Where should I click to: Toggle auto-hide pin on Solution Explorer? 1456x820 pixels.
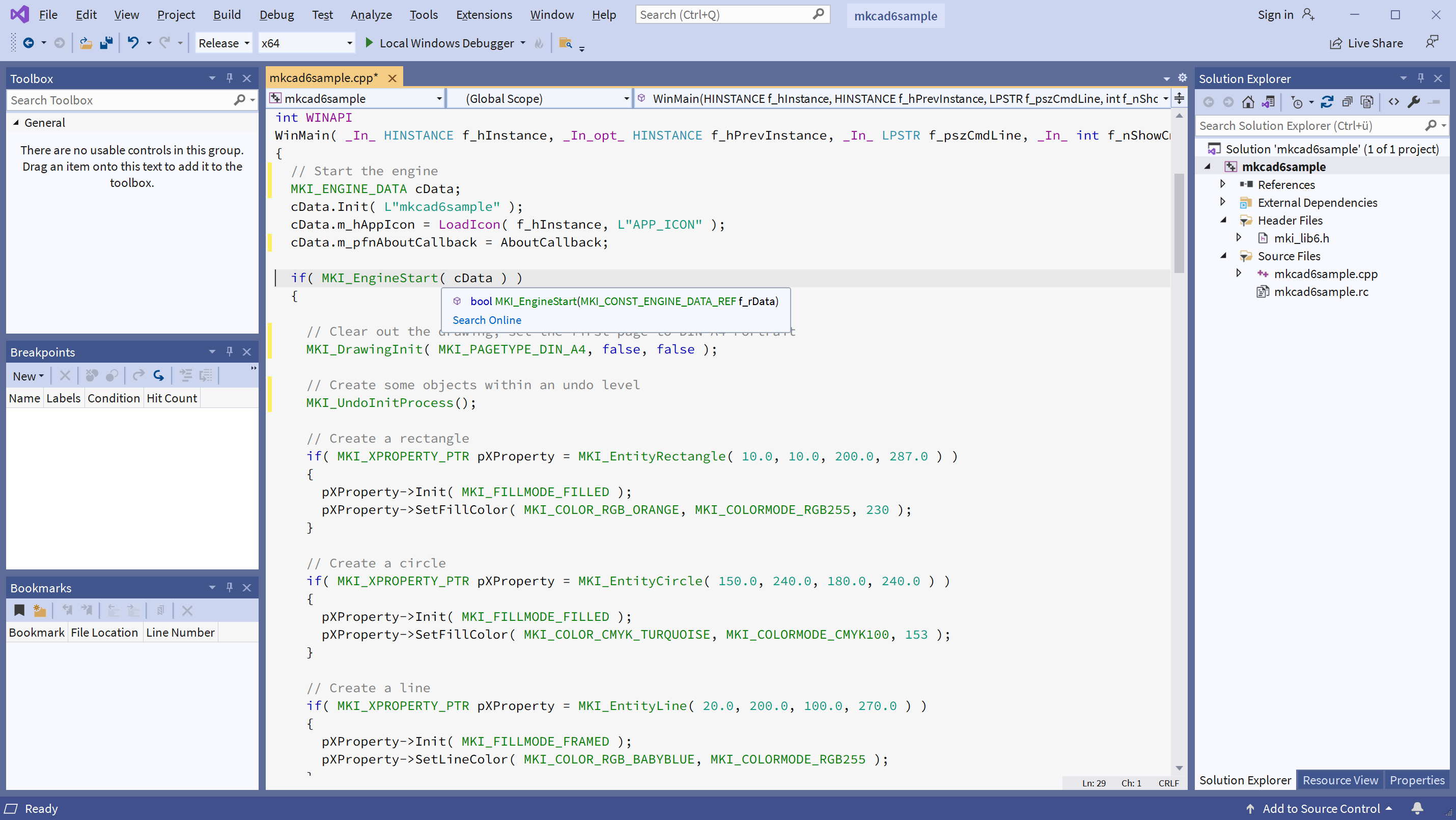point(1420,78)
